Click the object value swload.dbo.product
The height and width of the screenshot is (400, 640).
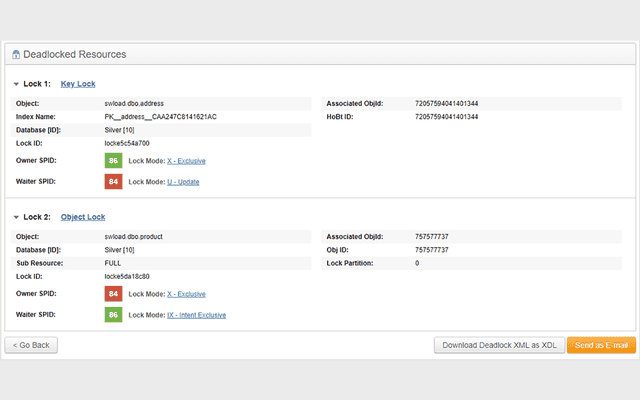coord(133,237)
